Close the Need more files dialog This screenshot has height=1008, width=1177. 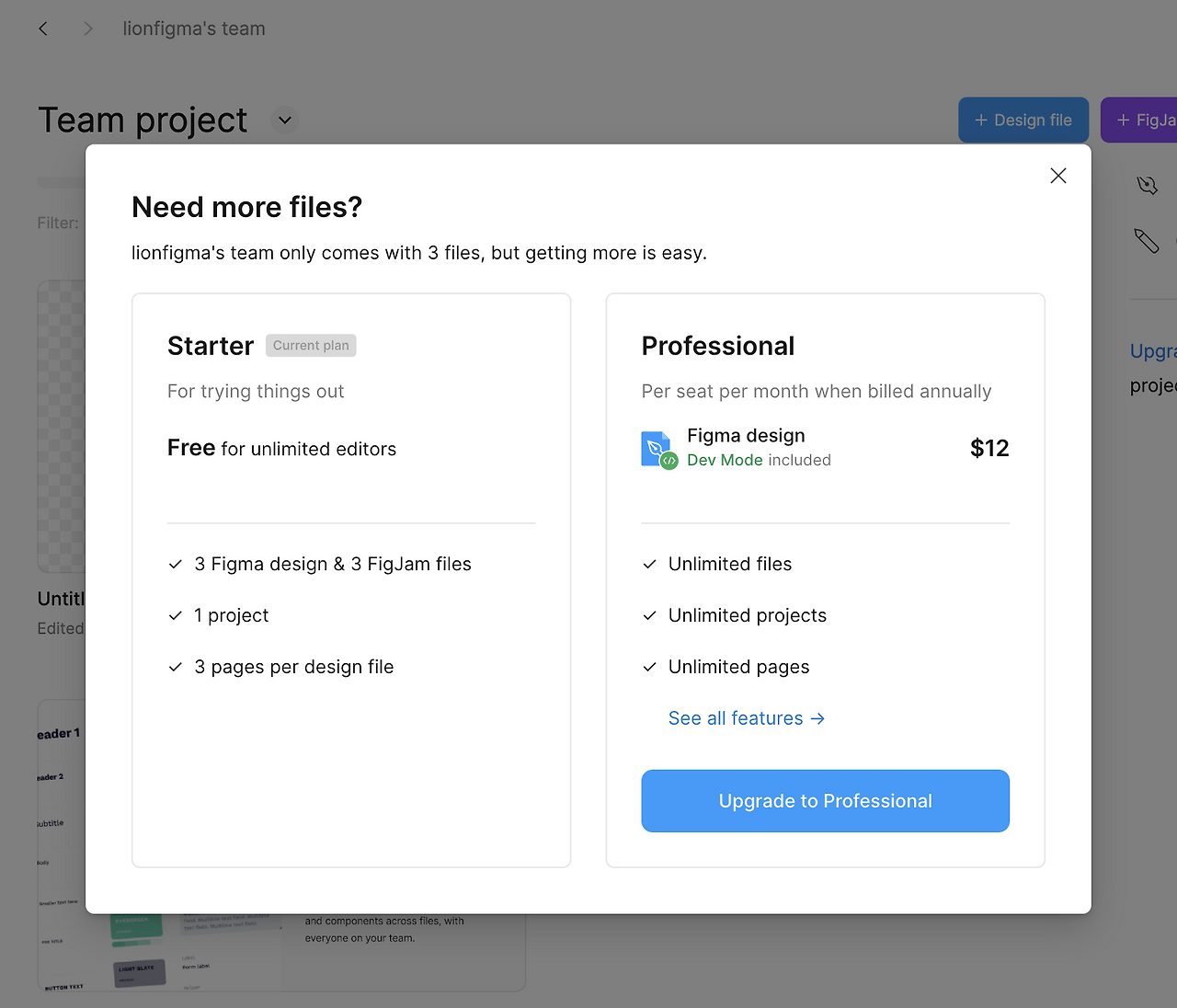click(x=1058, y=176)
